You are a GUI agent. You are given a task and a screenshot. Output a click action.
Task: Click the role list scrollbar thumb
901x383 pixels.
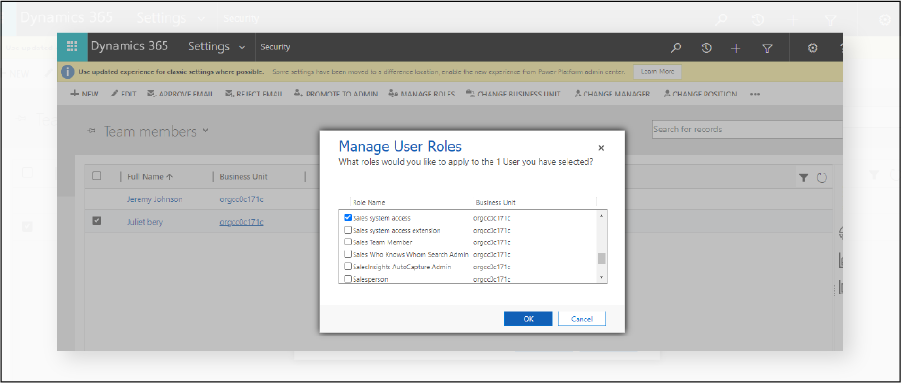pos(602,258)
